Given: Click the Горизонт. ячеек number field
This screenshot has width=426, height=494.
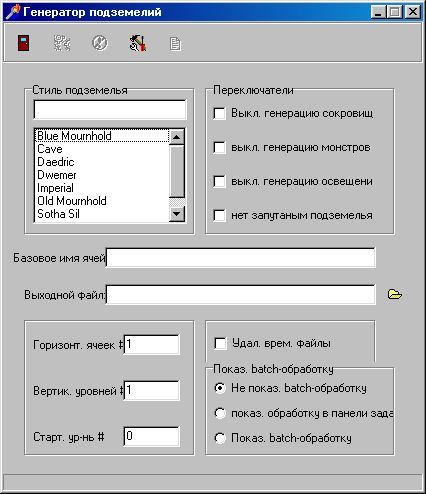Looking at the screenshot, I should tap(152, 344).
